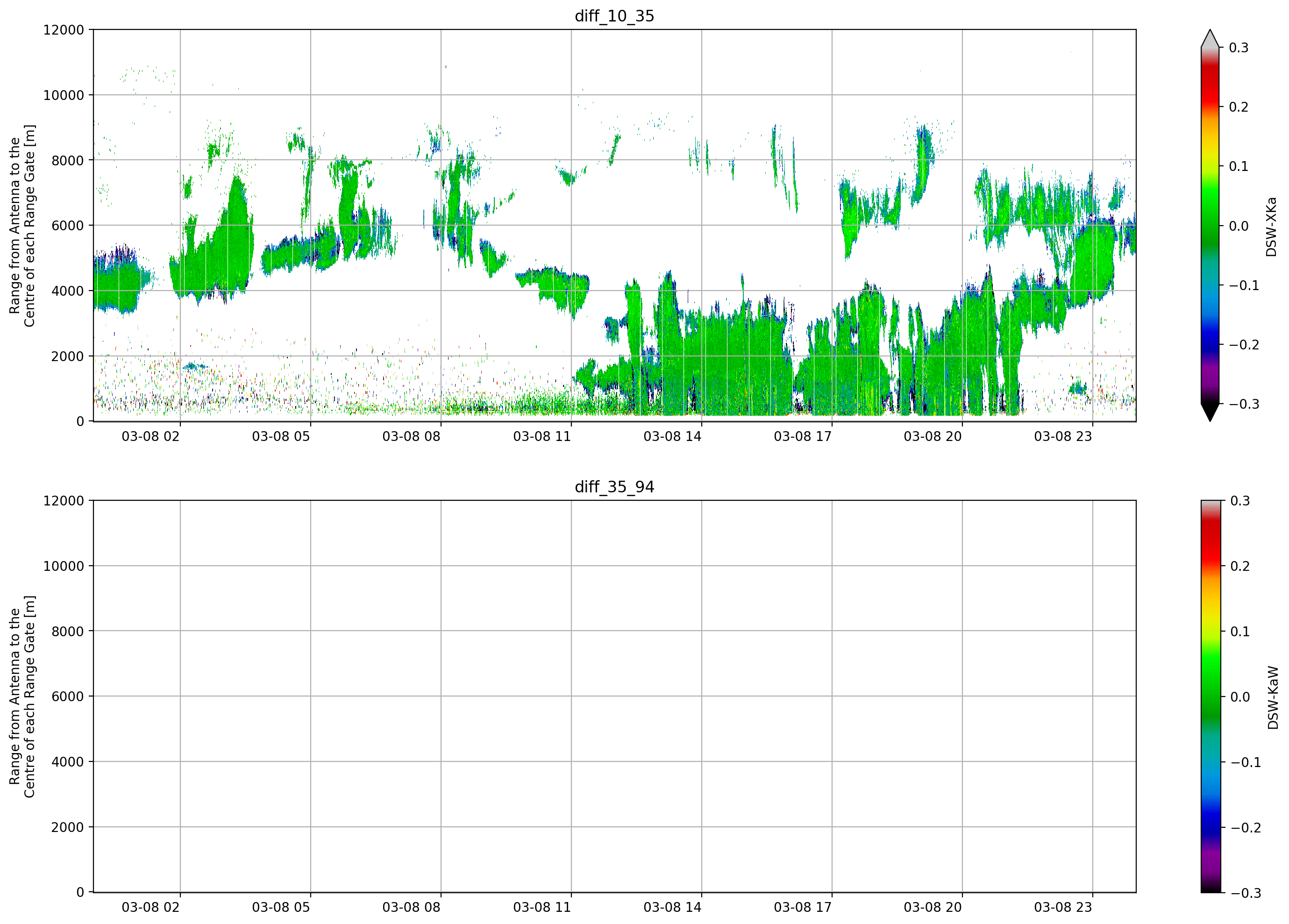Select the DSW-KaW colorbar label
Image resolution: width=1289 pixels, height=924 pixels.
click(x=1273, y=697)
